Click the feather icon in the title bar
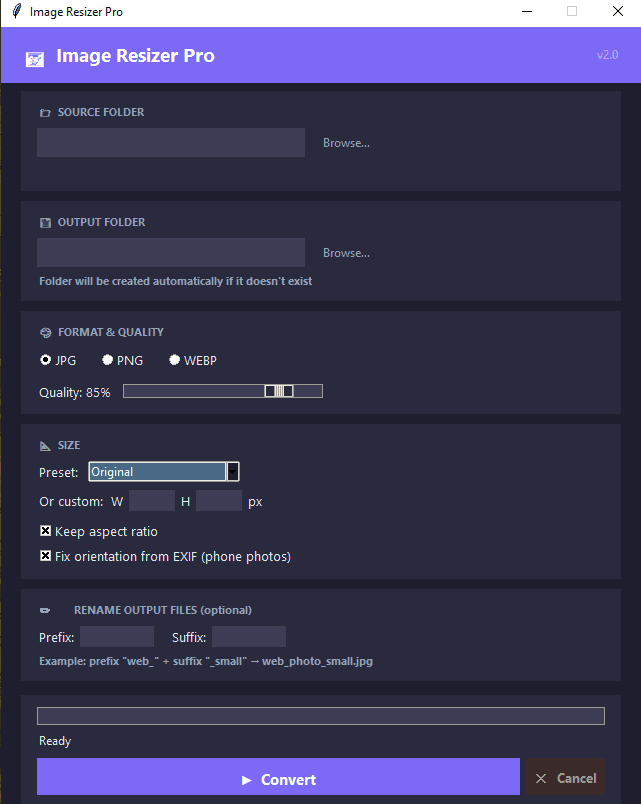Screen dimensions: 641x804 [17, 11]
